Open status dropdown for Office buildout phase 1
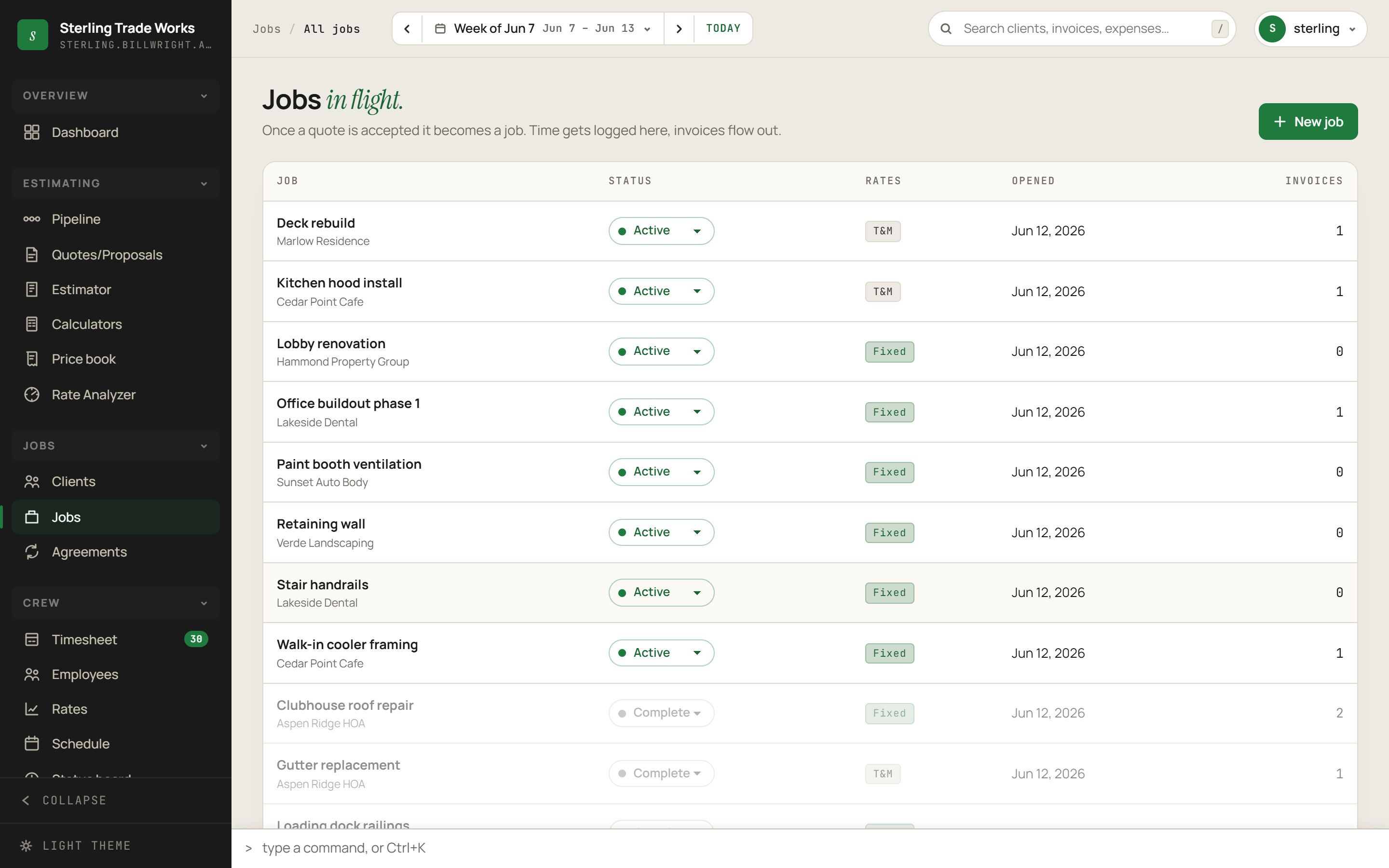 pyautogui.click(x=661, y=412)
